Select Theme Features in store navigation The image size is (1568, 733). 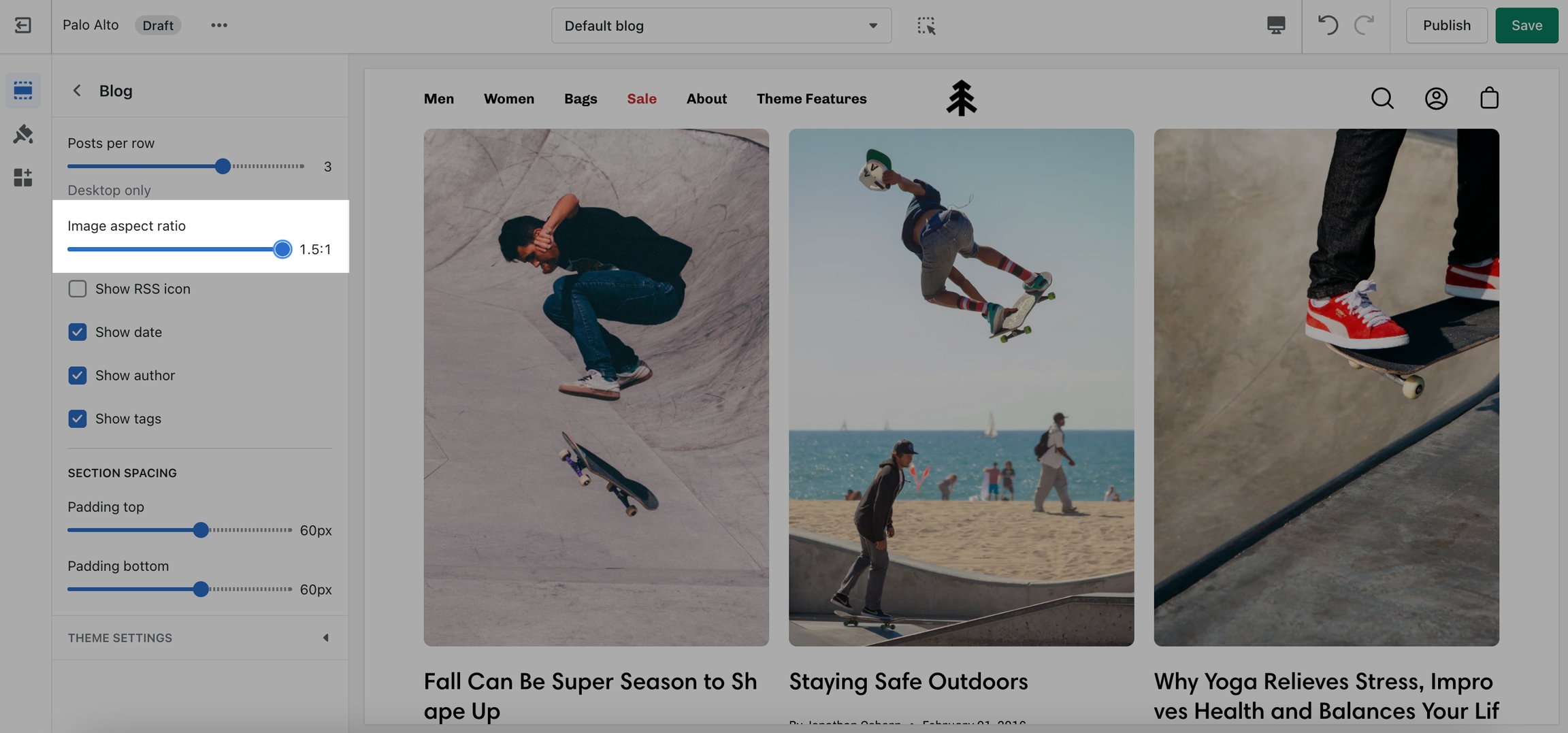pos(811,99)
